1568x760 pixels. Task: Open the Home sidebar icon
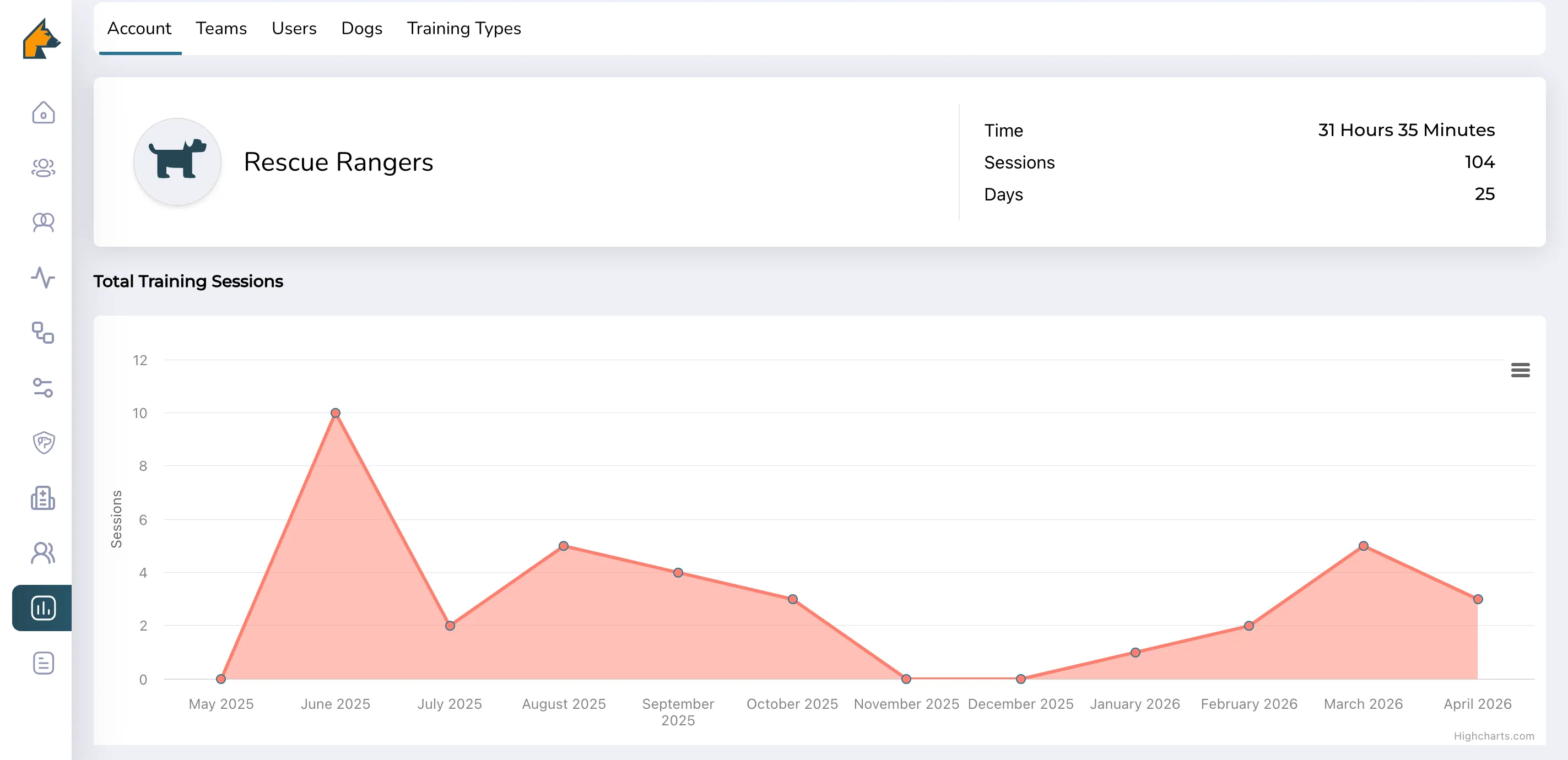(43, 112)
